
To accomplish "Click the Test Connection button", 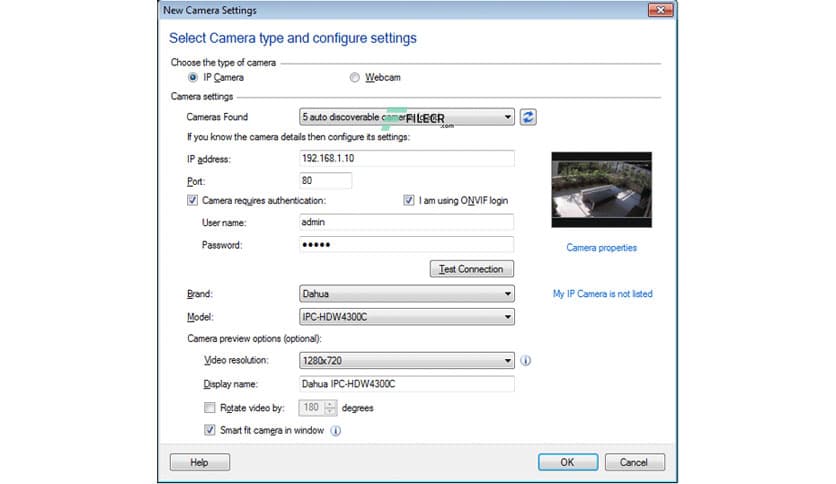I will click(x=472, y=269).
